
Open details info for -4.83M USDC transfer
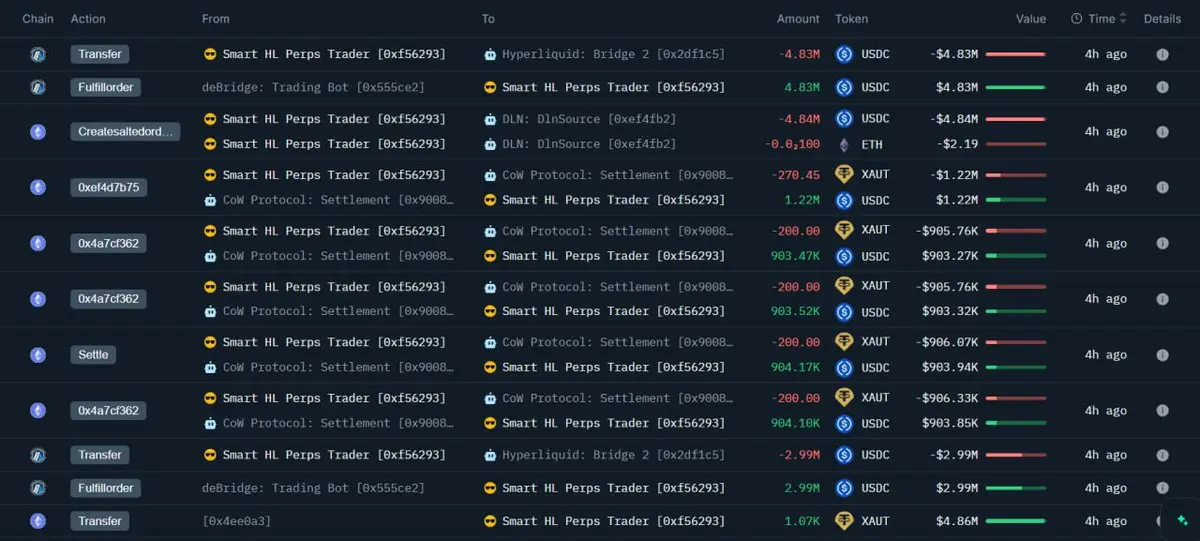pos(1162,54)
